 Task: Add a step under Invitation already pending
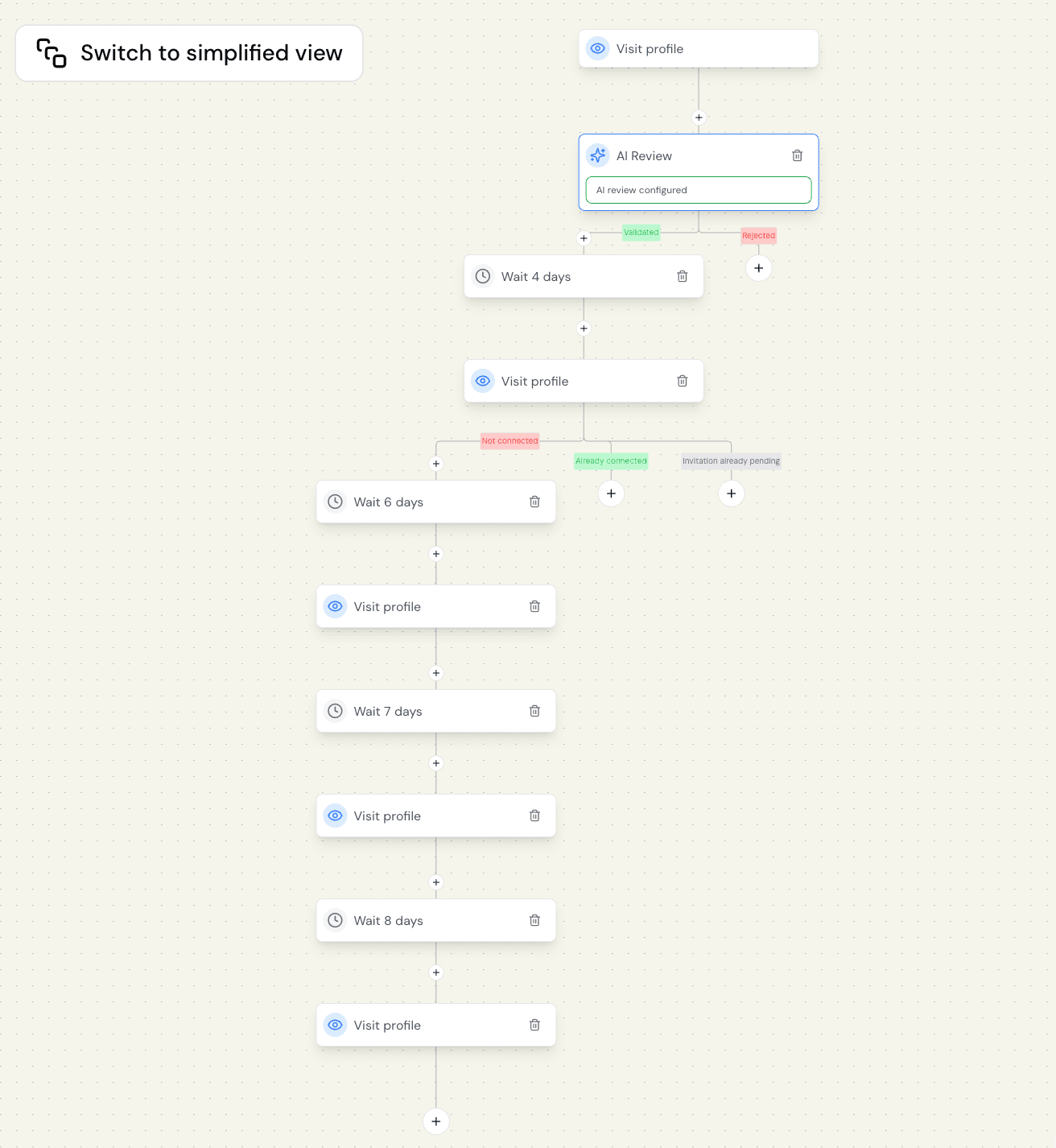click(731, 493)
